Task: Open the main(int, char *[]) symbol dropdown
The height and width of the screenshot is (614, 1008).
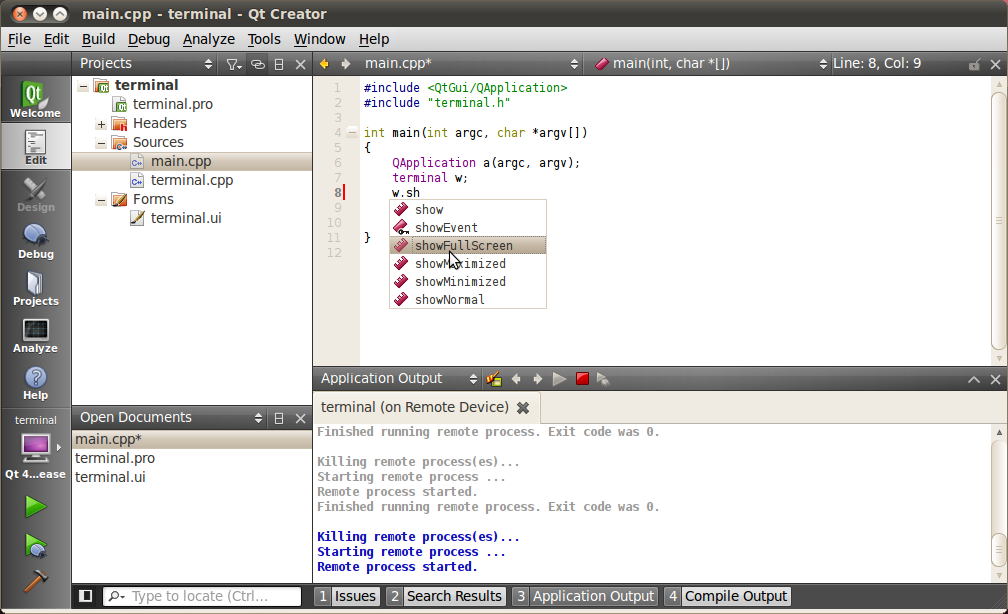Action: click(x=710, y=64)
